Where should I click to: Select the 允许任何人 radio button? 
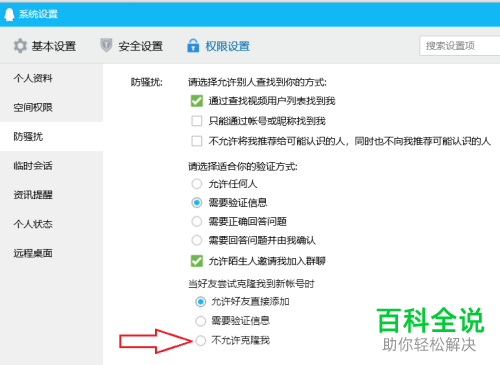(x=197, y=184)
